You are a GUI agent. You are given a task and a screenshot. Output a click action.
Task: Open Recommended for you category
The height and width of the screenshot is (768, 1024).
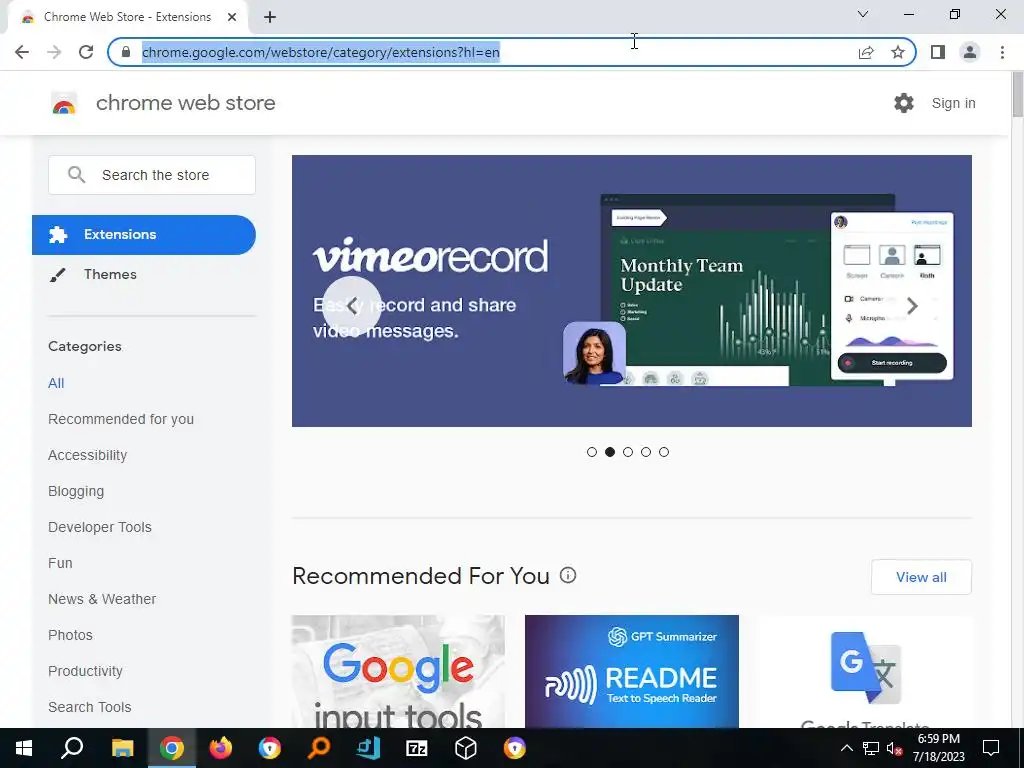[x=121, y=419]
